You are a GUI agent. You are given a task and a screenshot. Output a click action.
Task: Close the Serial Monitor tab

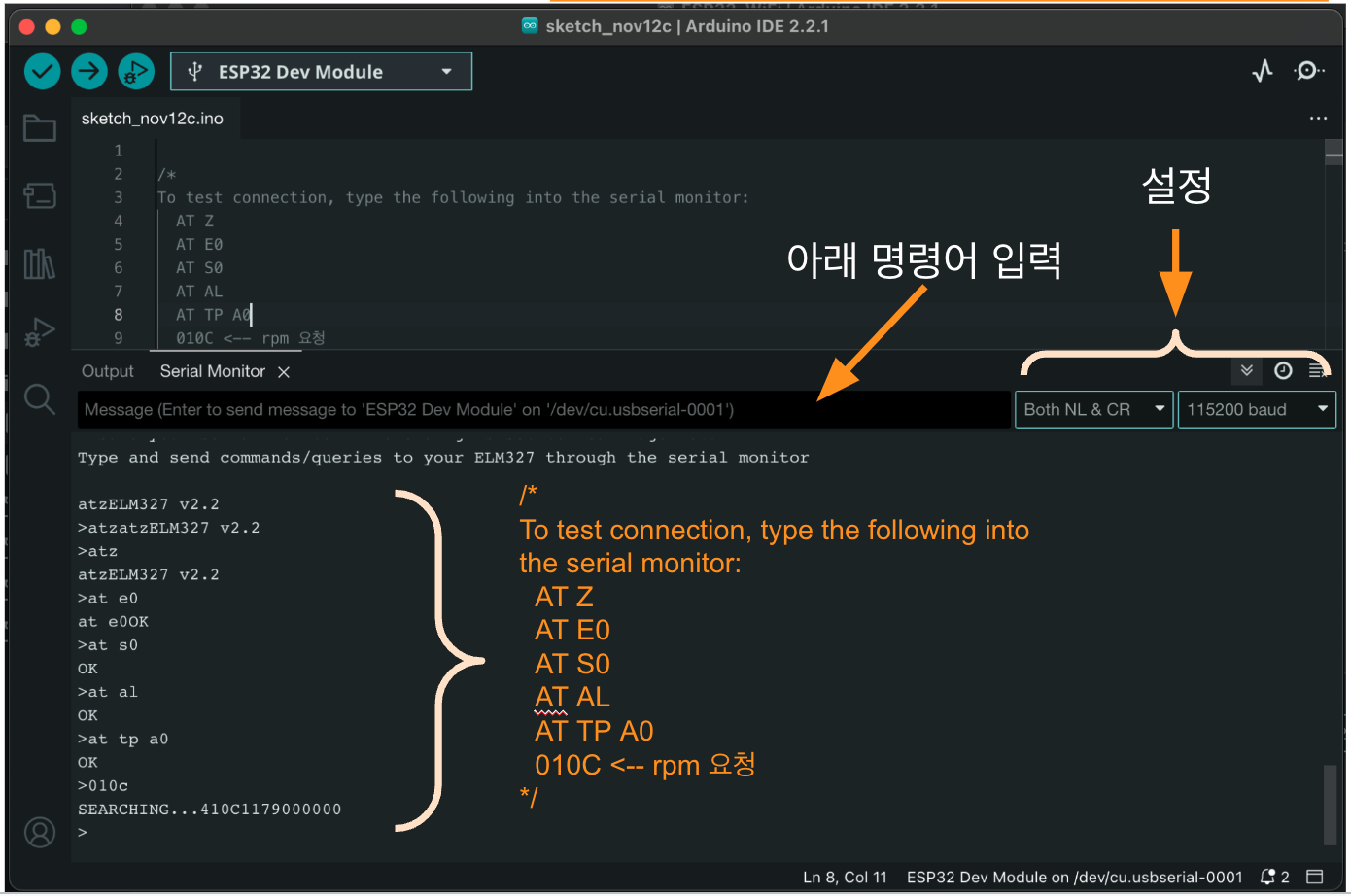point(284,372)
